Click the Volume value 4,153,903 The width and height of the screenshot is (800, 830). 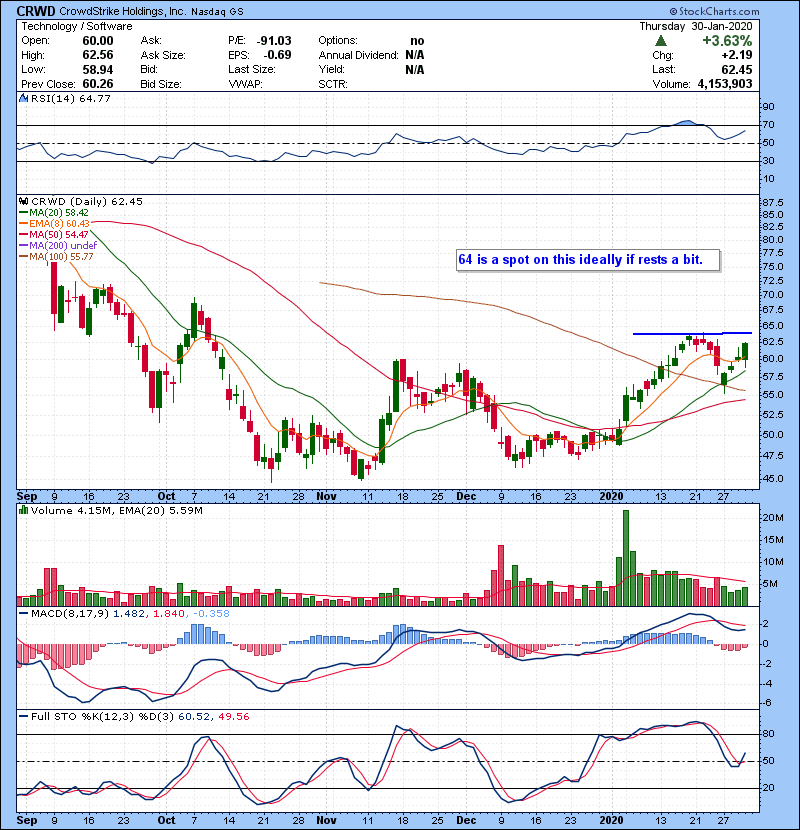pos(725,84)
